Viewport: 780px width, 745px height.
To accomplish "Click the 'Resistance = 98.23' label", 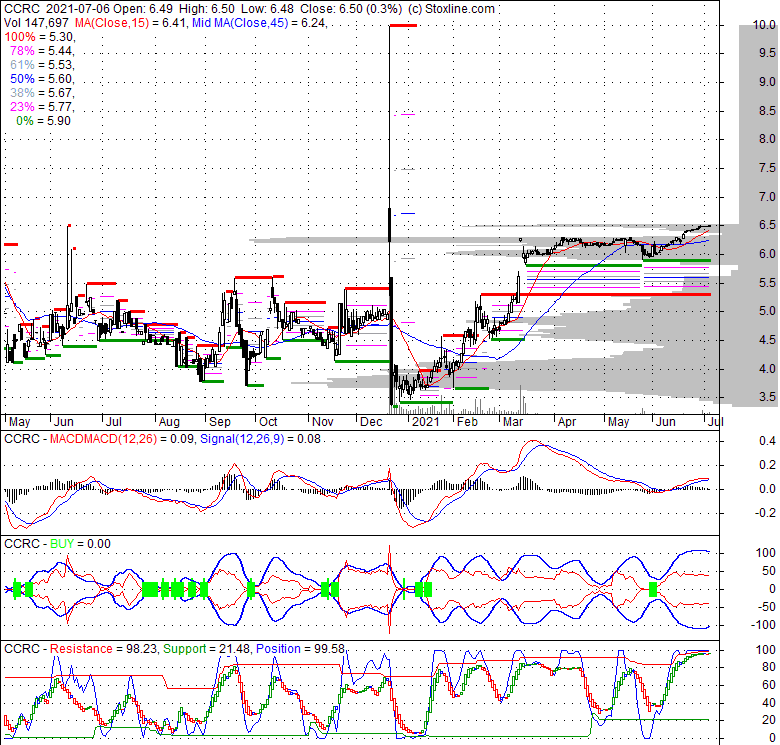I will click(104, 649).
